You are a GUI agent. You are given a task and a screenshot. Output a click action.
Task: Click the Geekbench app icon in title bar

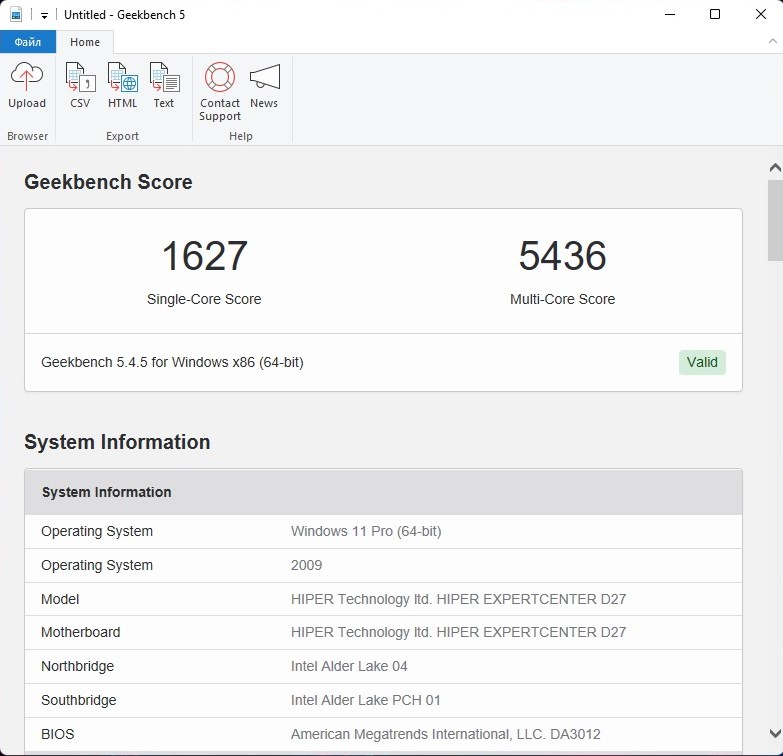click(16, 15)
